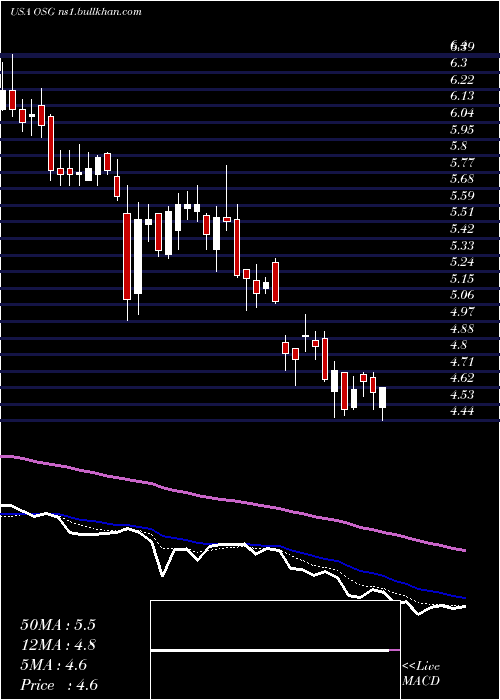Click the <<Live label
Image resolution: width=500 pixels, height=700 pixels.
(421, 667)
